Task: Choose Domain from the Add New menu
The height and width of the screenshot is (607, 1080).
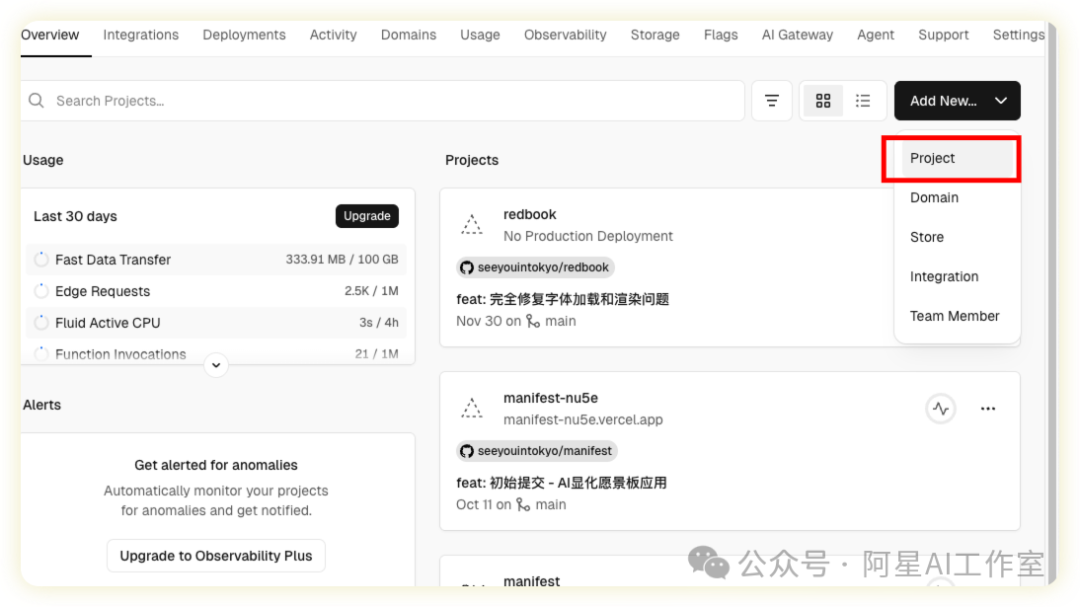Action: coord(957,198)
